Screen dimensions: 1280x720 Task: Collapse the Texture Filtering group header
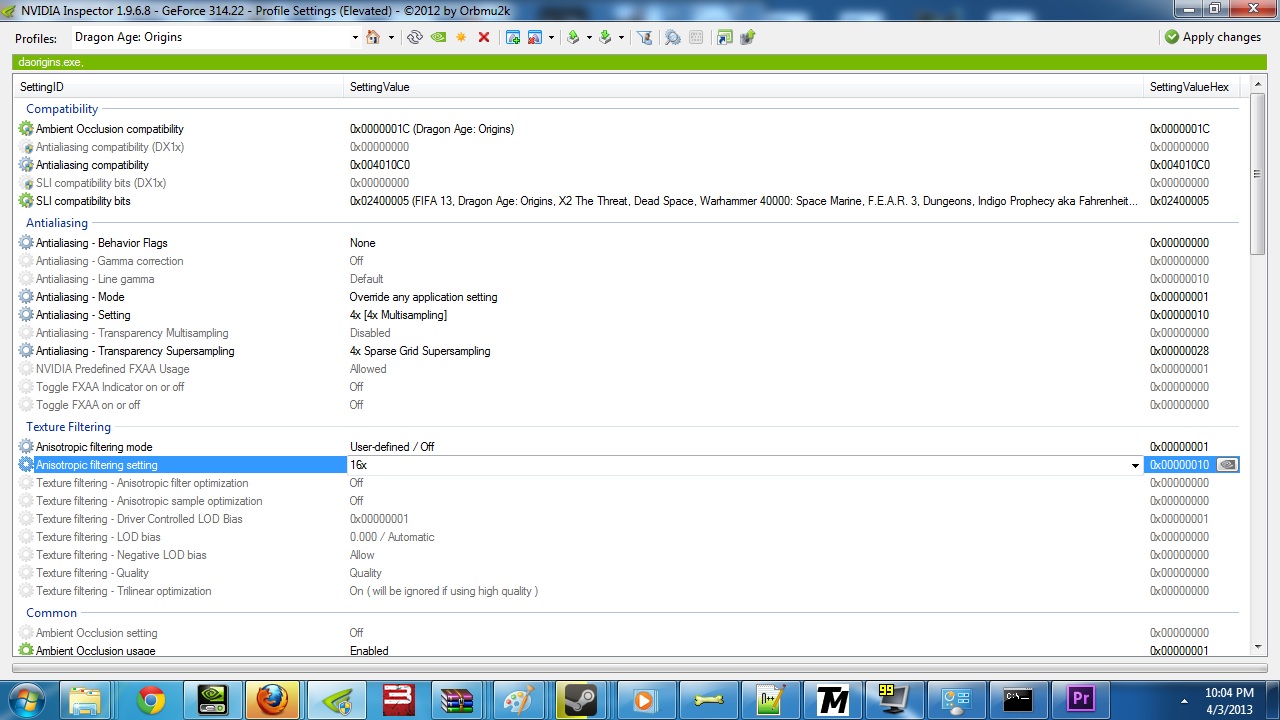68,427
